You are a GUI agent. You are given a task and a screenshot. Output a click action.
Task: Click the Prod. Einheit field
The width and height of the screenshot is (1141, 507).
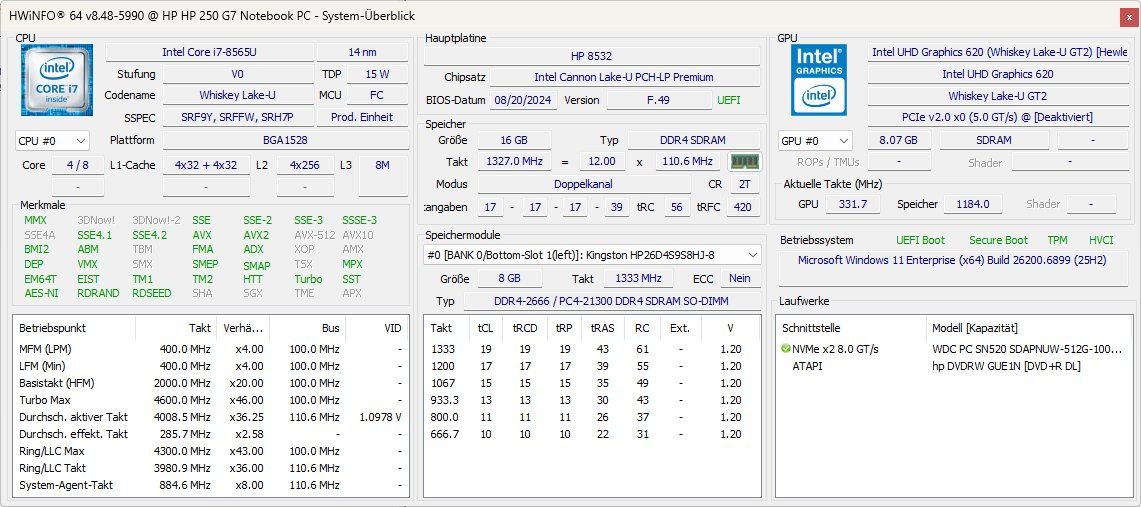point(362,117)
